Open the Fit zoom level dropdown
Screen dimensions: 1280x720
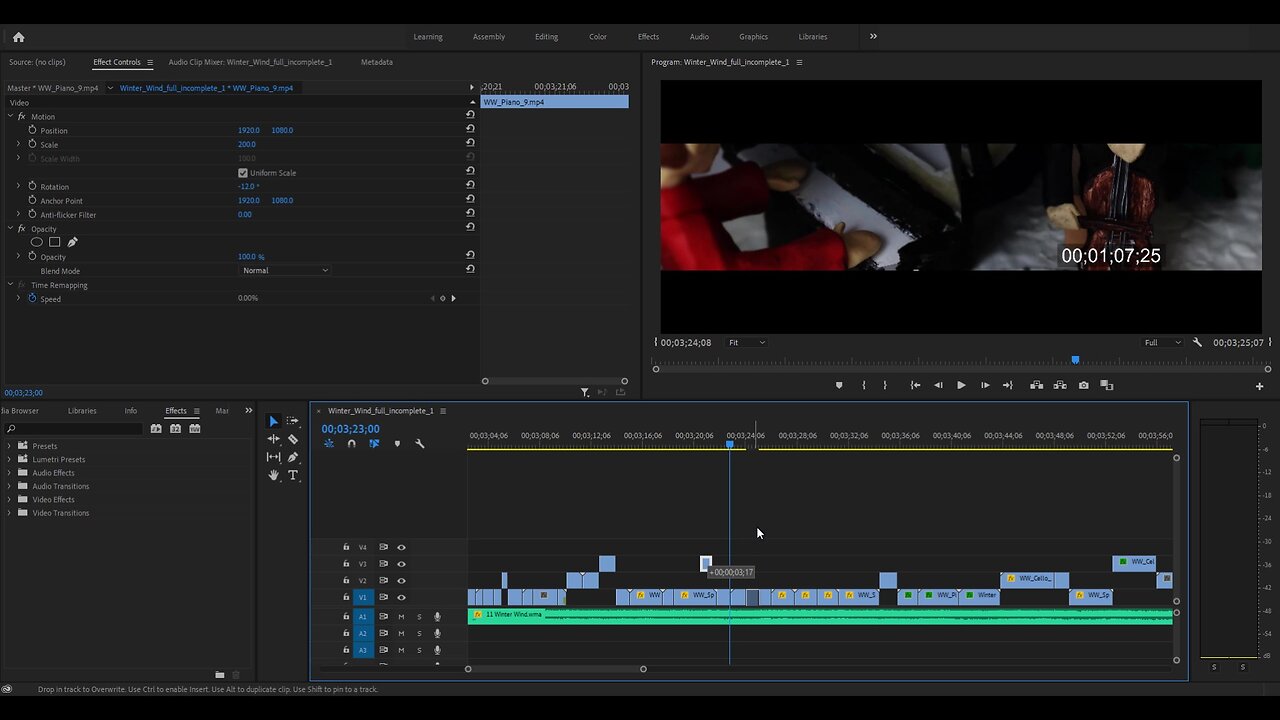click(746, 342)
